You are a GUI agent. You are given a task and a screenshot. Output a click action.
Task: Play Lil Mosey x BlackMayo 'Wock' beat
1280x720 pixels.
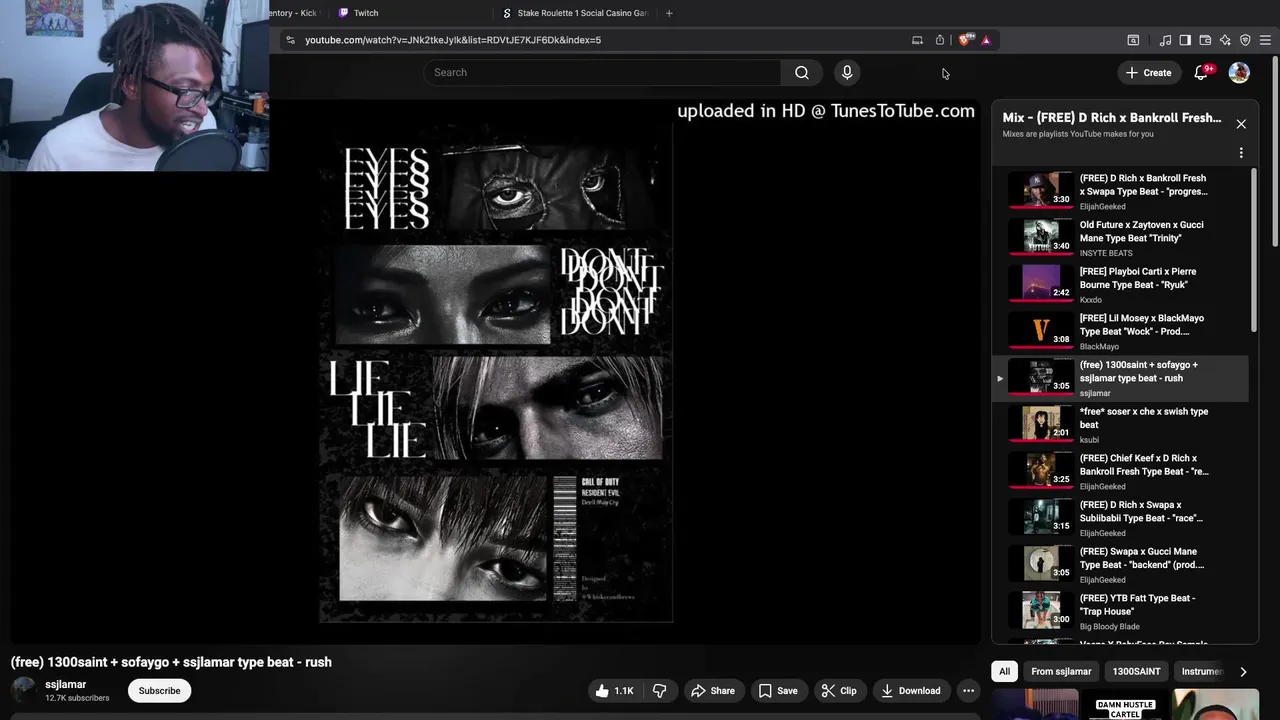tap(1120, 331)
